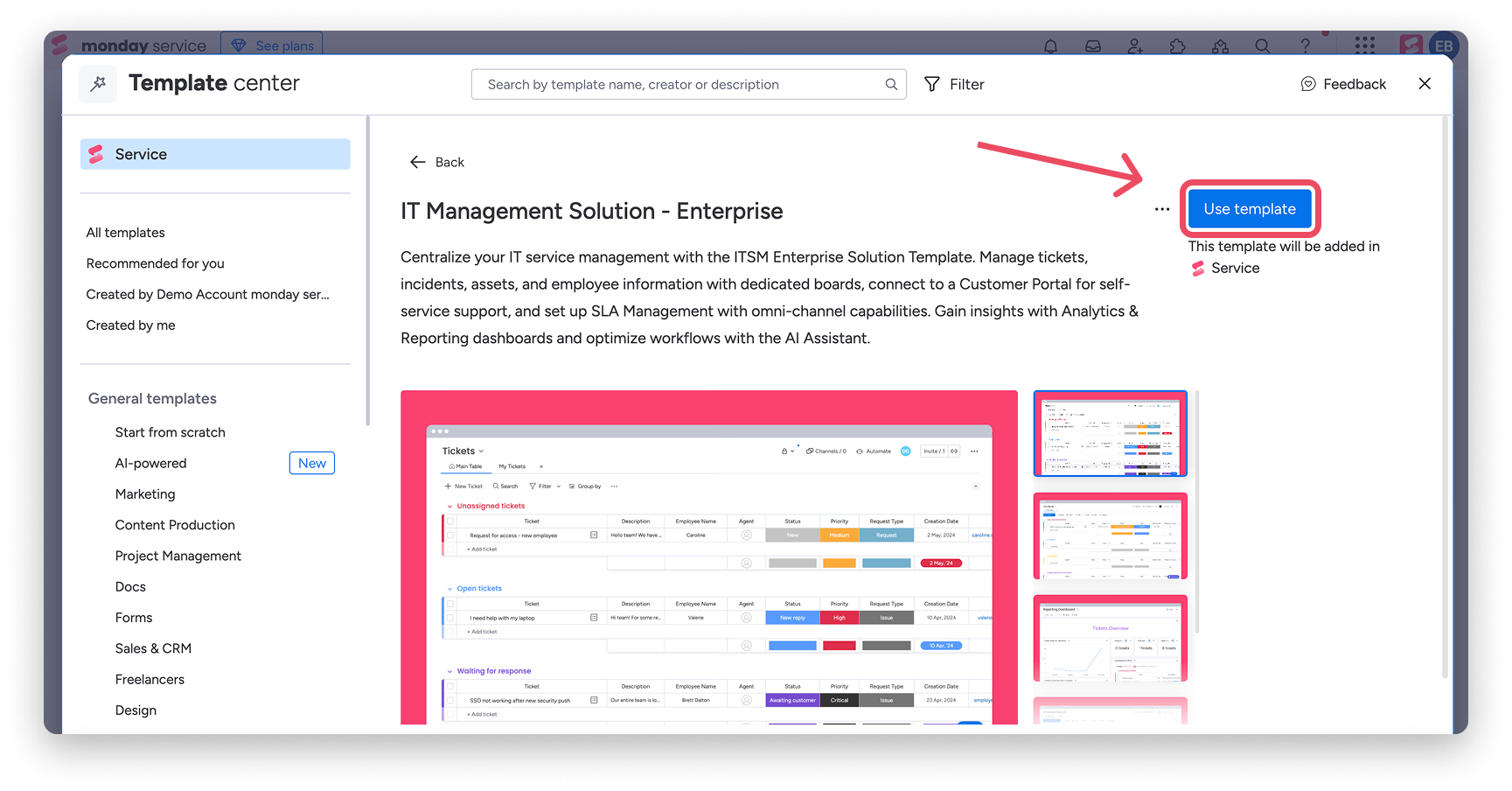
Task: Click the Feedback button
Action: pos(1343,84)
